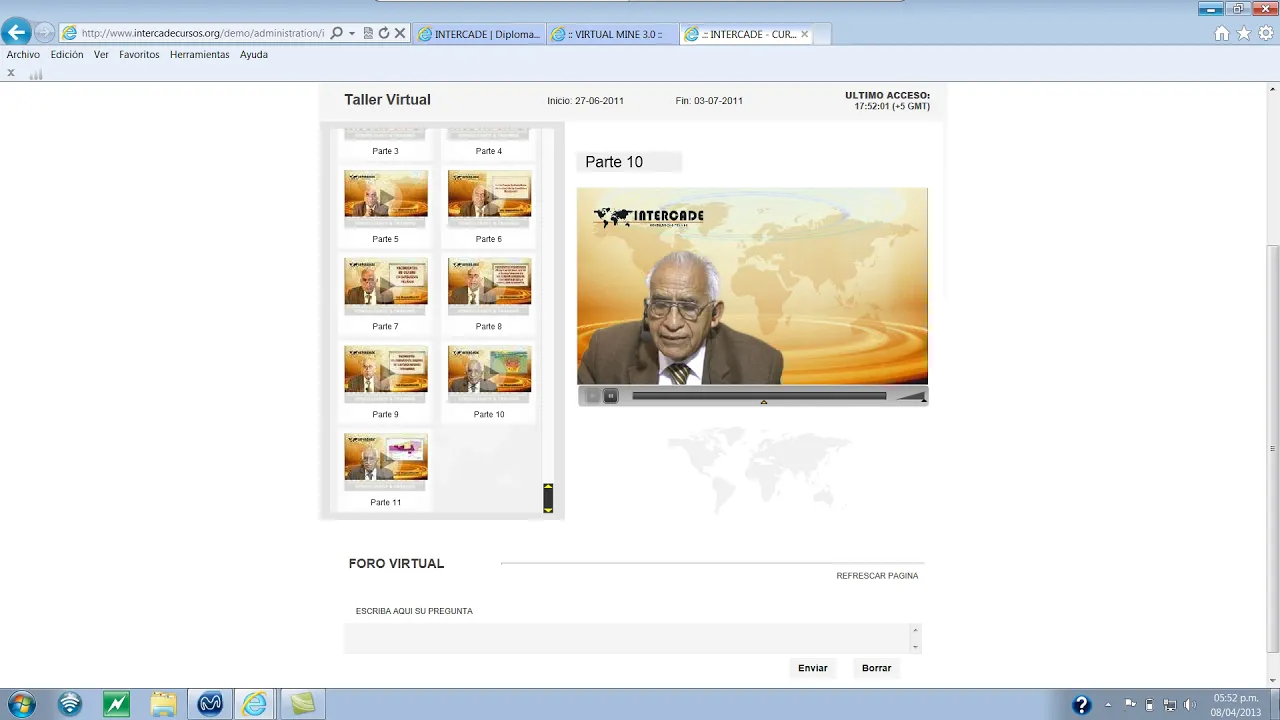Click the Parte 10 video frame
Screen dimensions: 1280x720
tap(752, 286)
